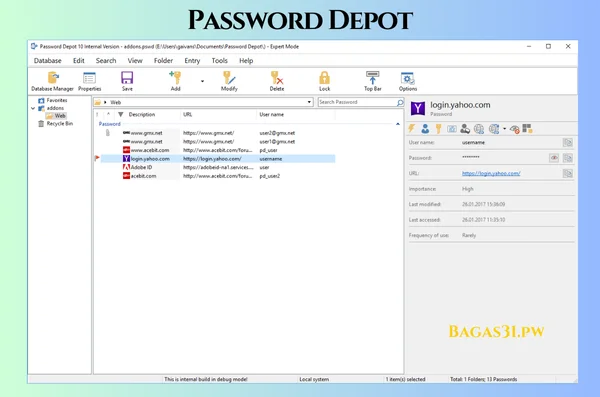The image size is (600, 397).
Task: Click the gray user-with-bubble icon
Action: tap(465, 129)
